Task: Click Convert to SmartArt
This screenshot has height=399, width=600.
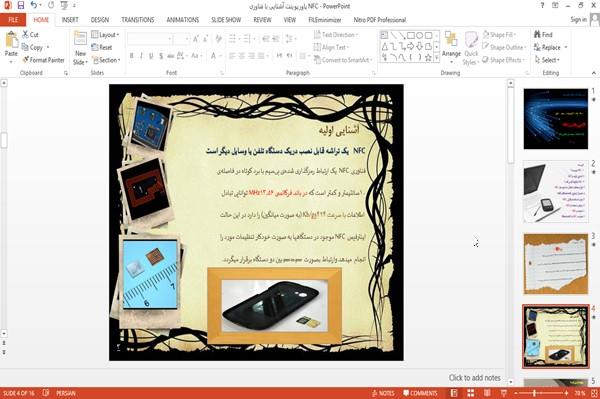Action: tap(343, 60)
